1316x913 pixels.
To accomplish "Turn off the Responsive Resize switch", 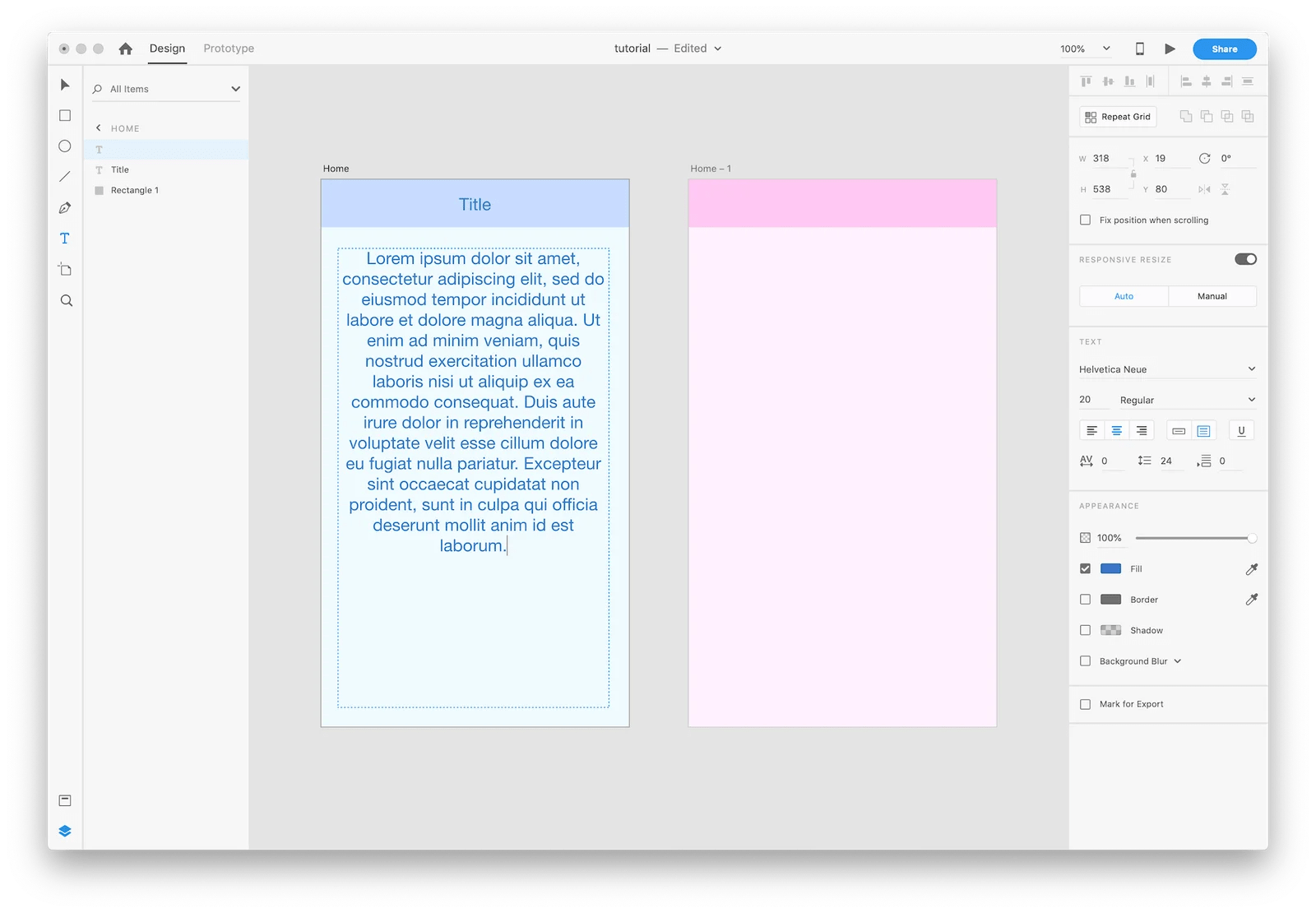I will (x=1245, y=259).
